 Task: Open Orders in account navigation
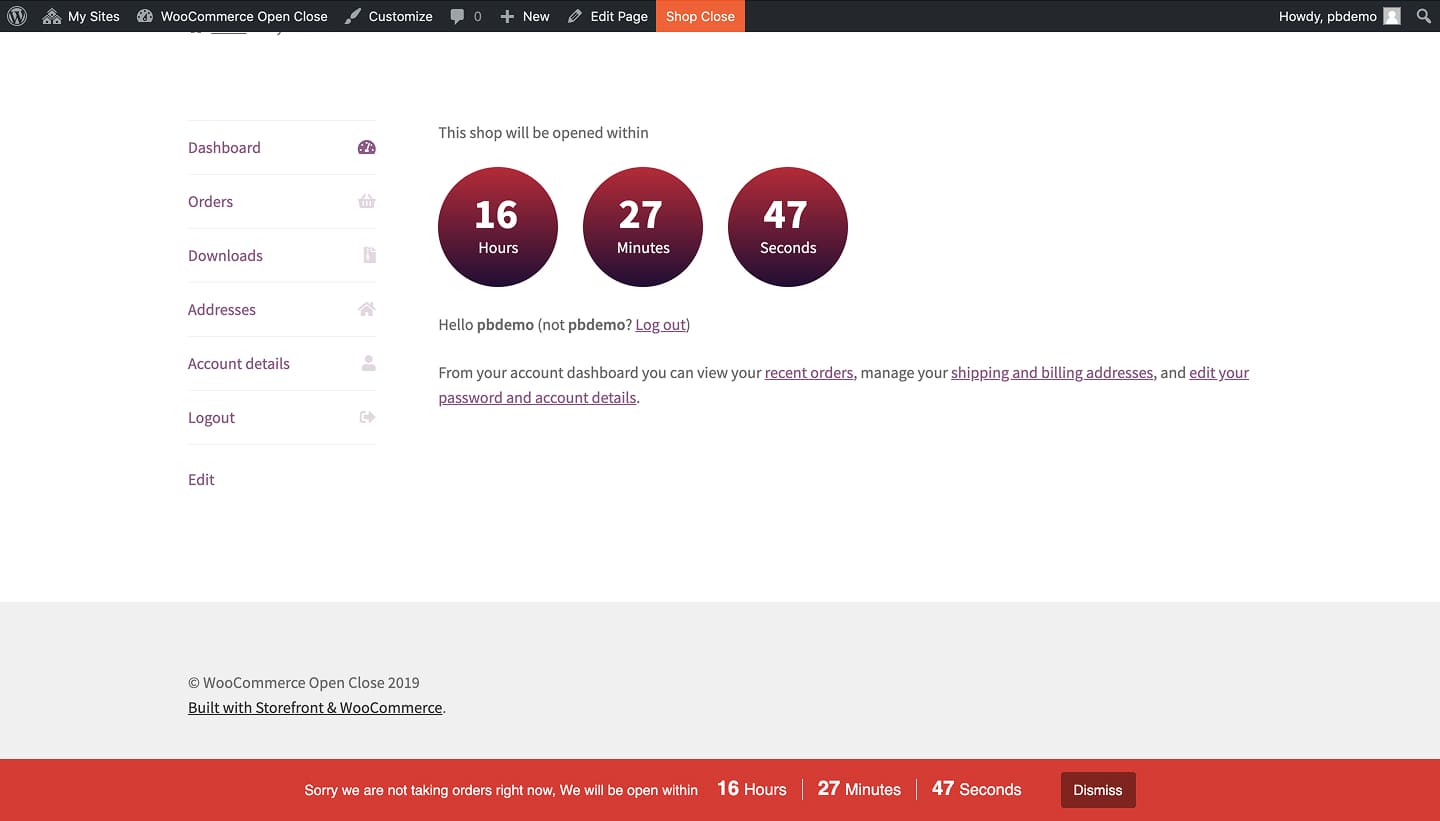(x=210, y=201)
